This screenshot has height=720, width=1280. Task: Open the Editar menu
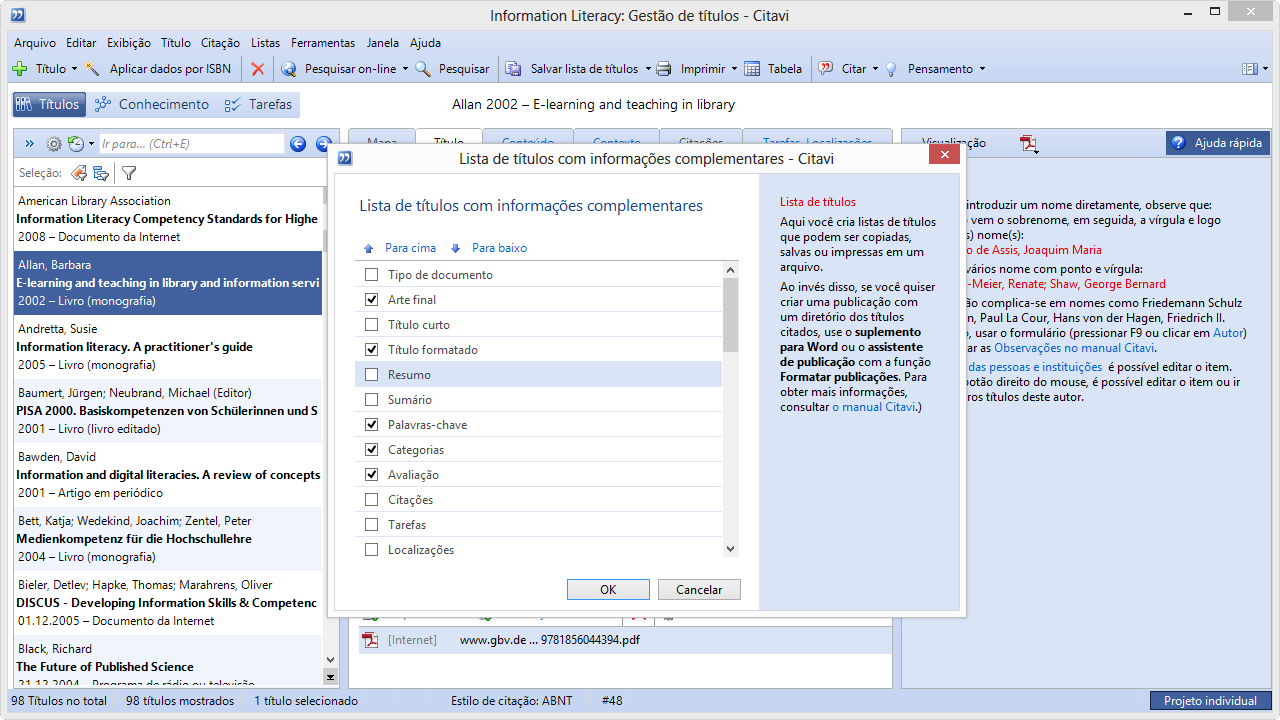click(81, 43)
